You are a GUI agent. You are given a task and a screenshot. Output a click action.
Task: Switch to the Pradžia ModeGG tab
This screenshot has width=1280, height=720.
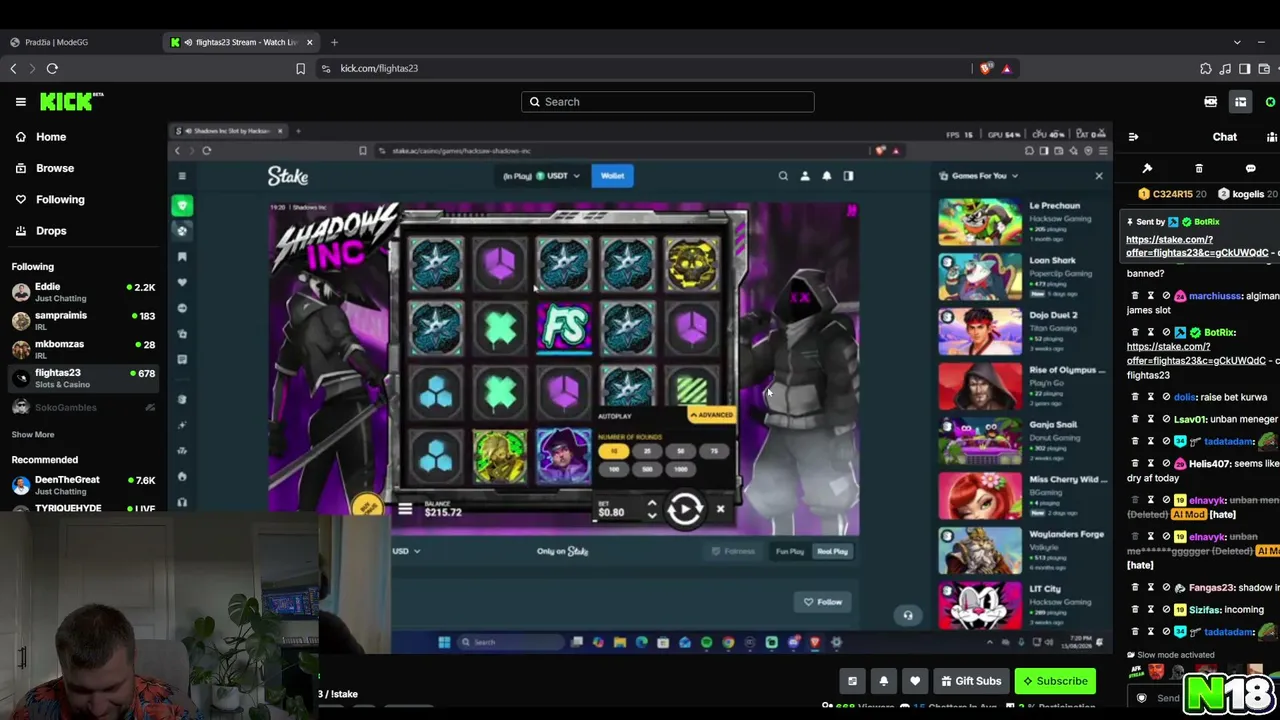click(80, 42)
